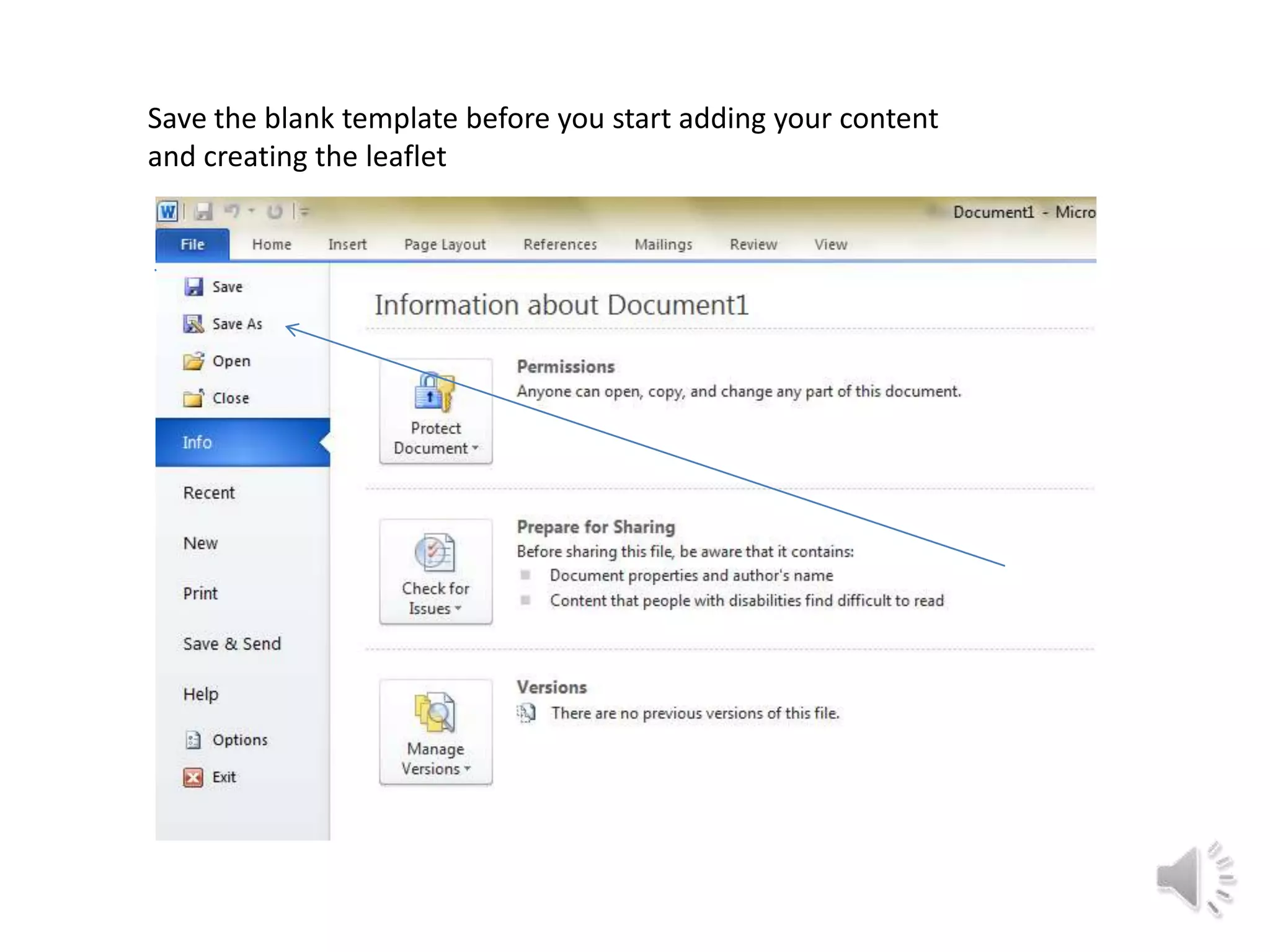Switch to the Insert tab
The height and width of the screenshot is (952, 1270).
(347, 245)
